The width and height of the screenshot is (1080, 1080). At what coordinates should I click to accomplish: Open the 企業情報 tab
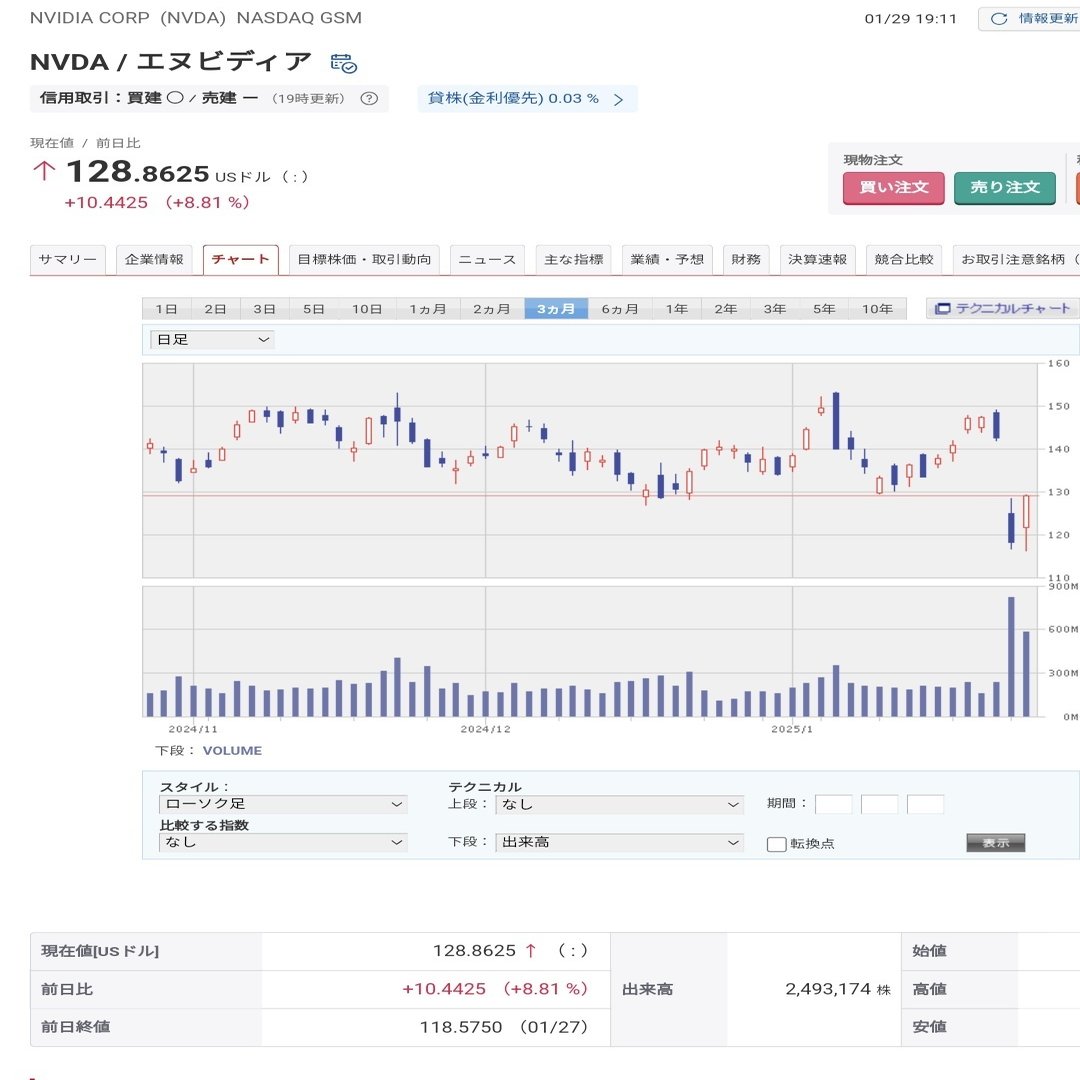tap(154, 260)
